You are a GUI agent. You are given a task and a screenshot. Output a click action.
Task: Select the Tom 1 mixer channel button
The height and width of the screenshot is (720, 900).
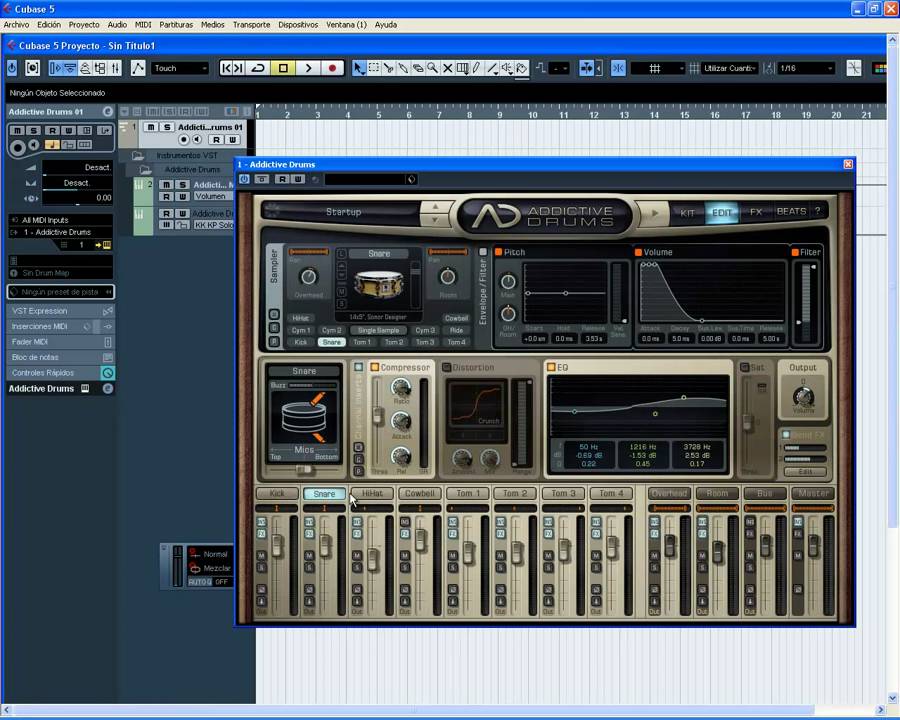[x=468, y=493]
